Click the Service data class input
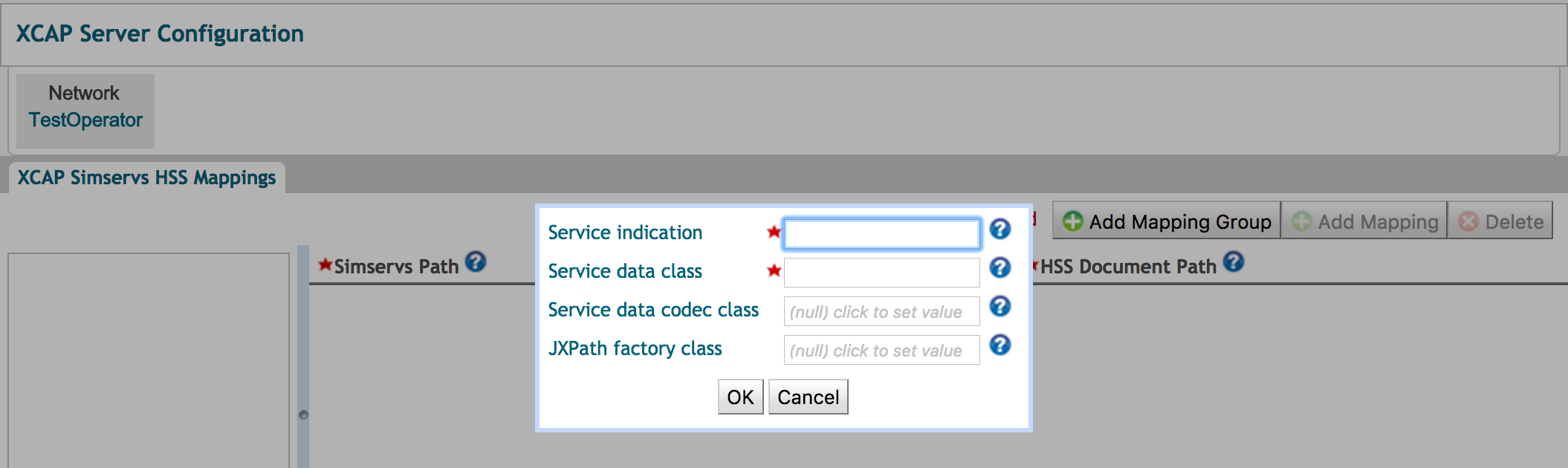 [881, 273]
